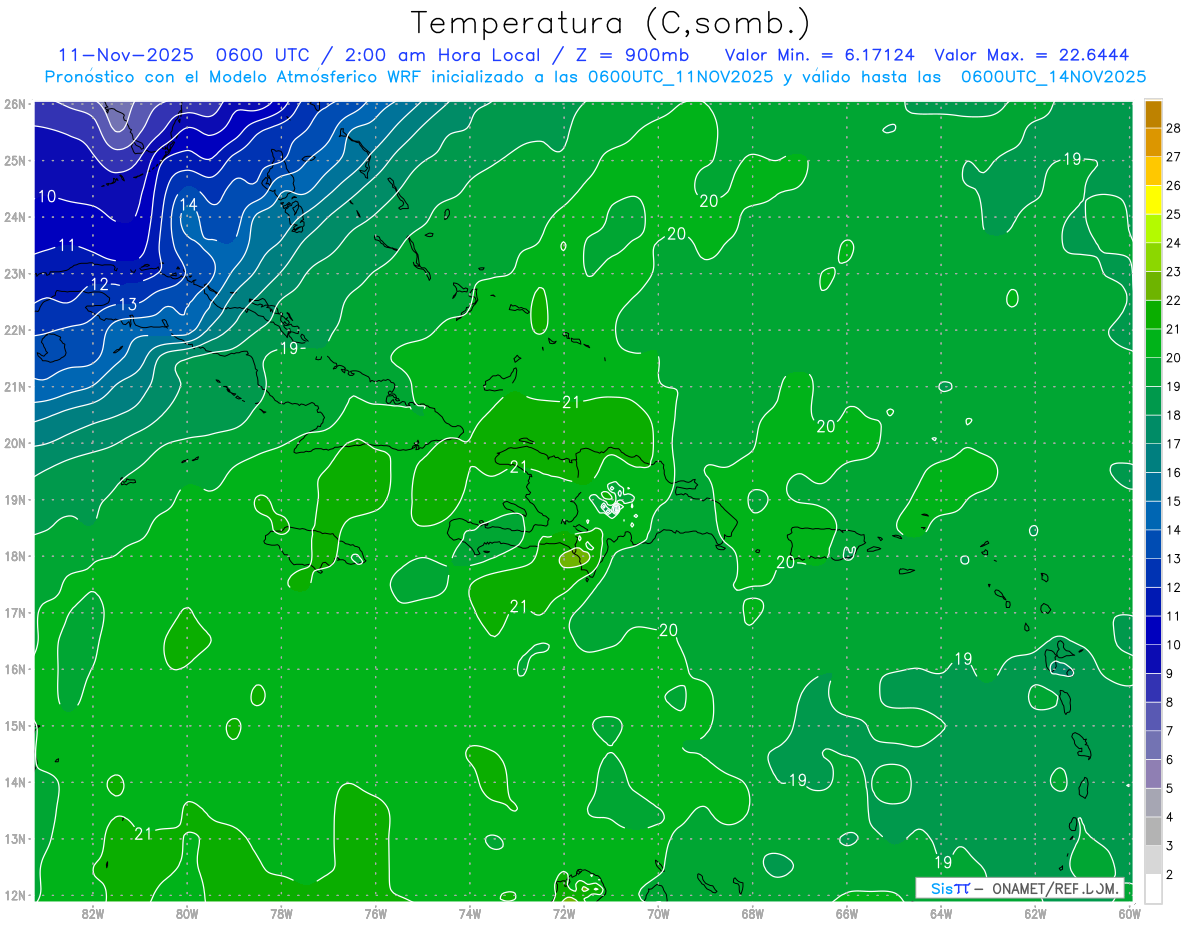The width and height of the screenshot is (1200, 927).
Task: Click the '0600 UTC' time in the subtitle
Action: click(x=262, y=55)
